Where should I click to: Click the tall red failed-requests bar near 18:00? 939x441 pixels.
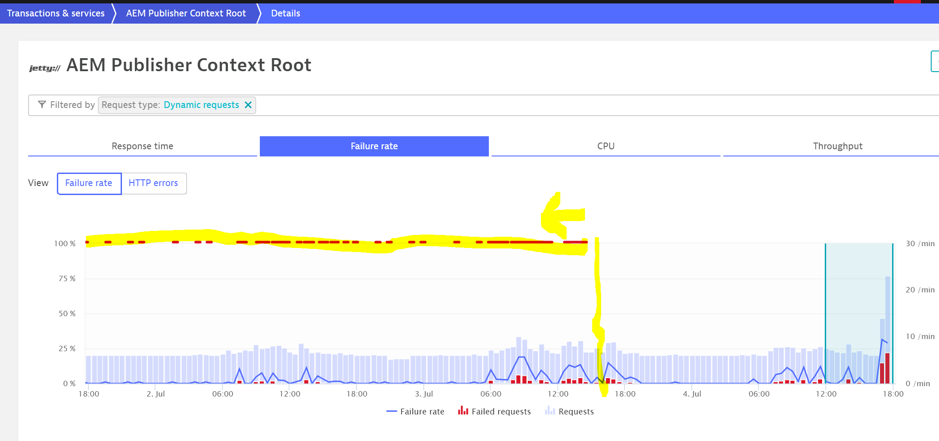point(887,368)
